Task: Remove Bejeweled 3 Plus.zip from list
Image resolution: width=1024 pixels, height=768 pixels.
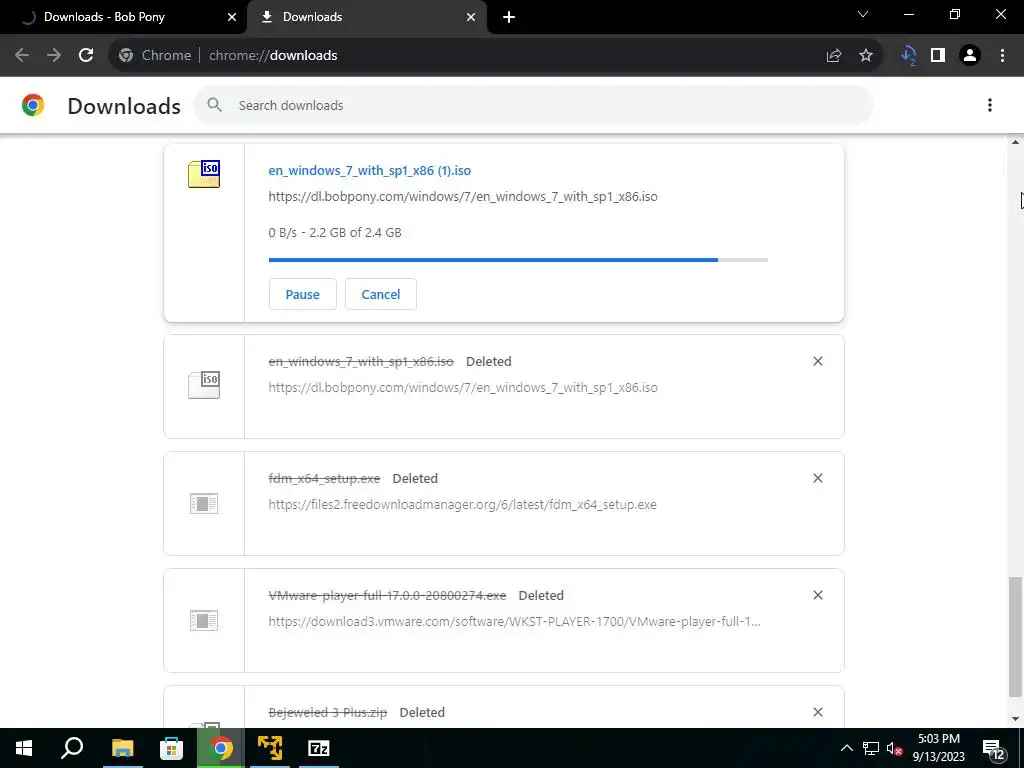Action: click(818, 712)
